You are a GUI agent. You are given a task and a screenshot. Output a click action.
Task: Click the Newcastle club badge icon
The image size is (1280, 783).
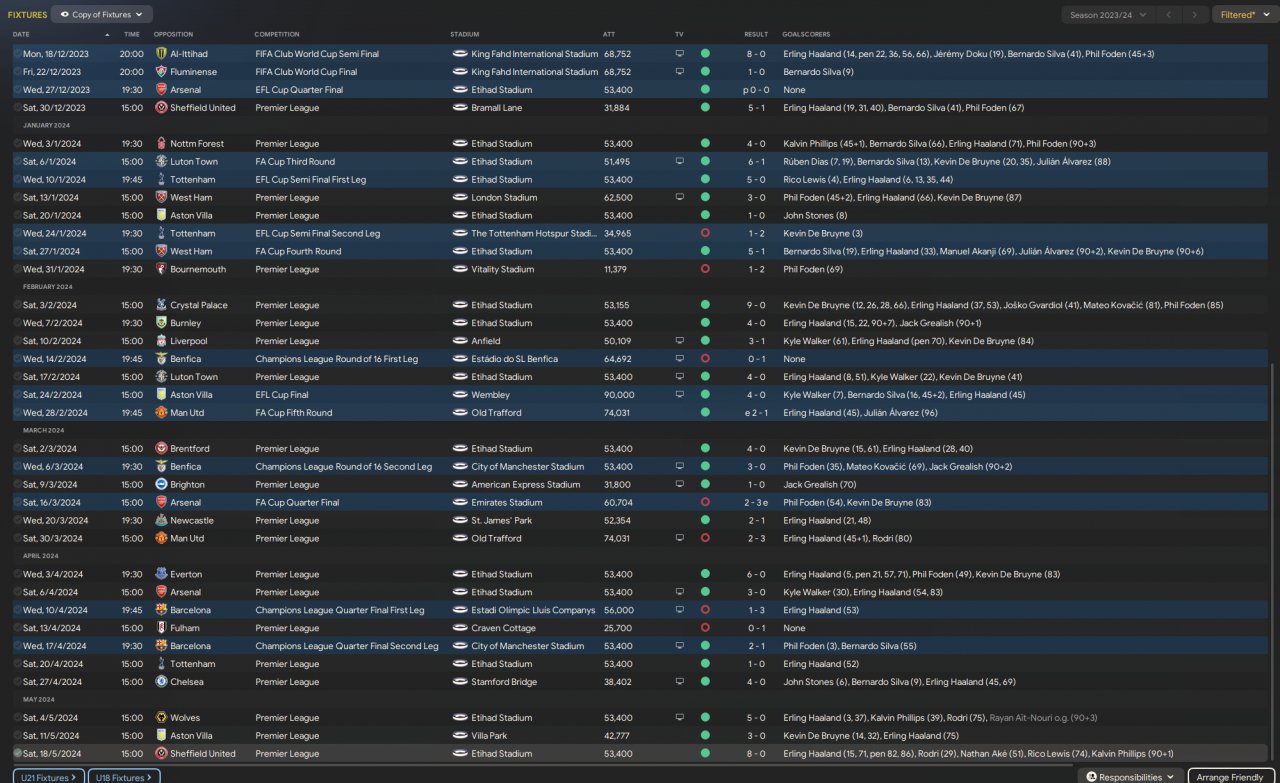[161, 521]
